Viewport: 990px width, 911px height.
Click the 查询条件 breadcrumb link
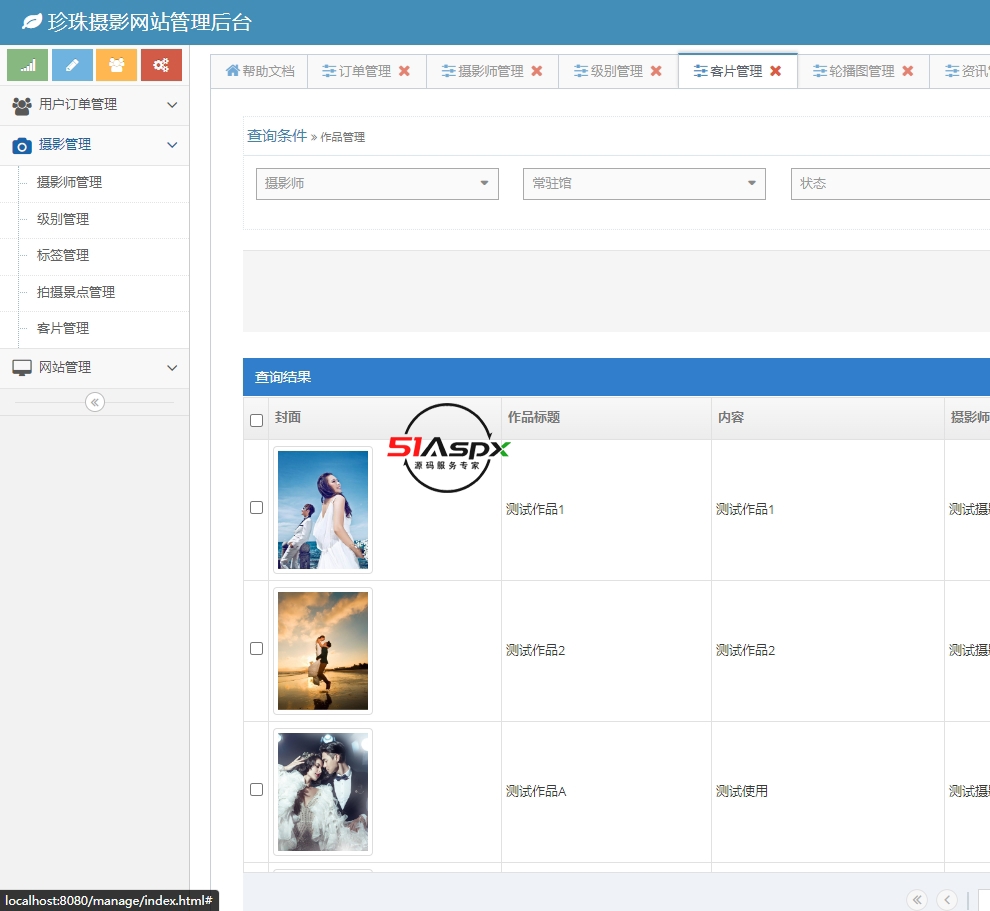(x=277, y=136)
